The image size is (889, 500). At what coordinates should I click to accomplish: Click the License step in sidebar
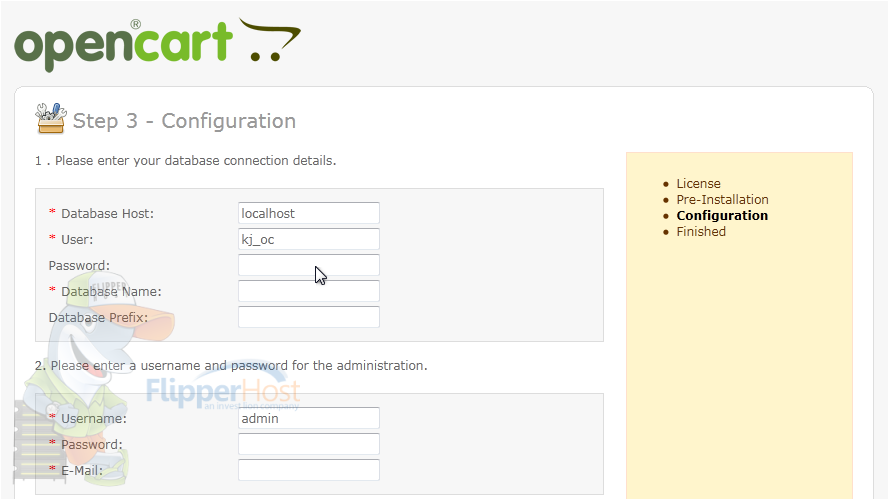point(698,184)
